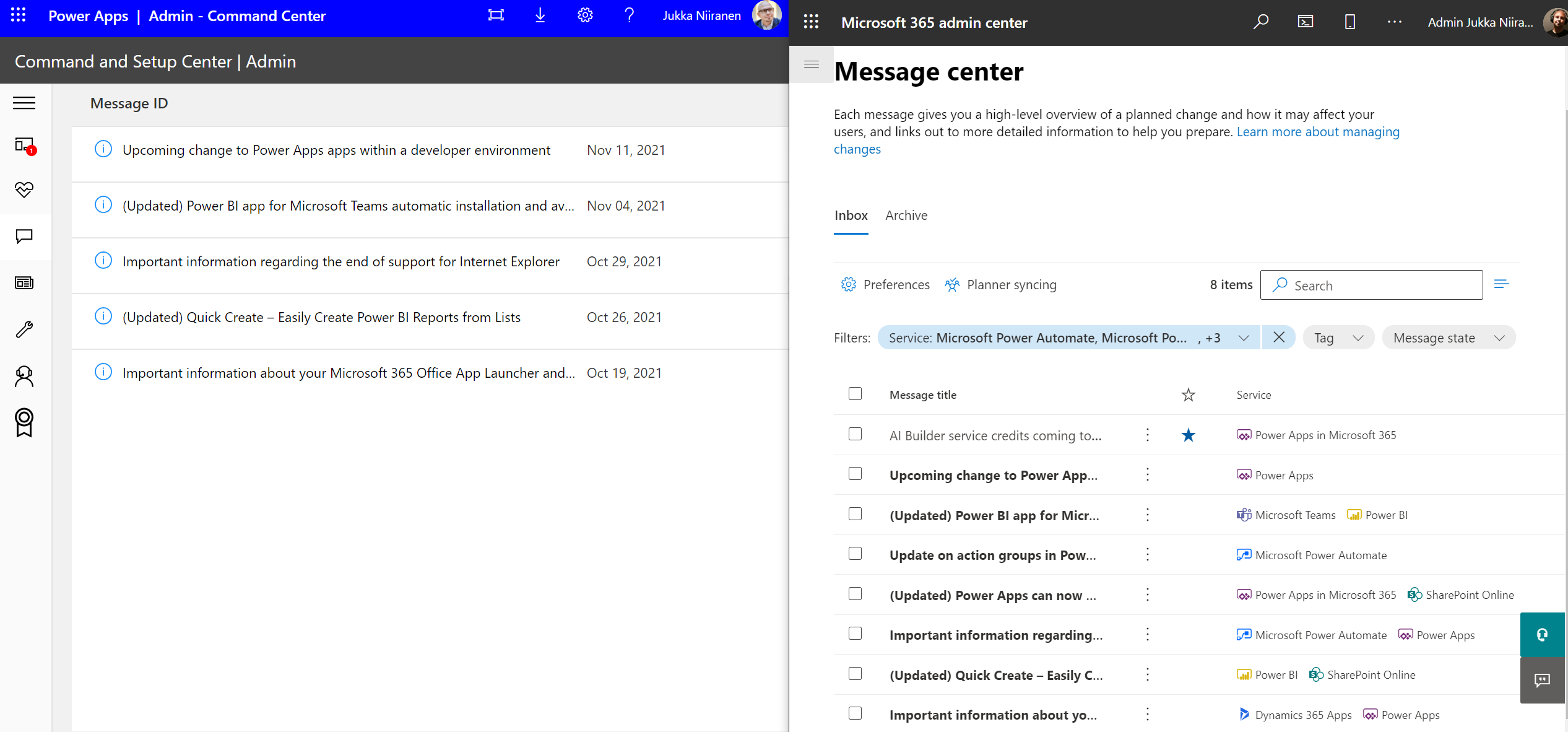Select the Inbox tab
1568x732 pixels.
click(851, 216)
